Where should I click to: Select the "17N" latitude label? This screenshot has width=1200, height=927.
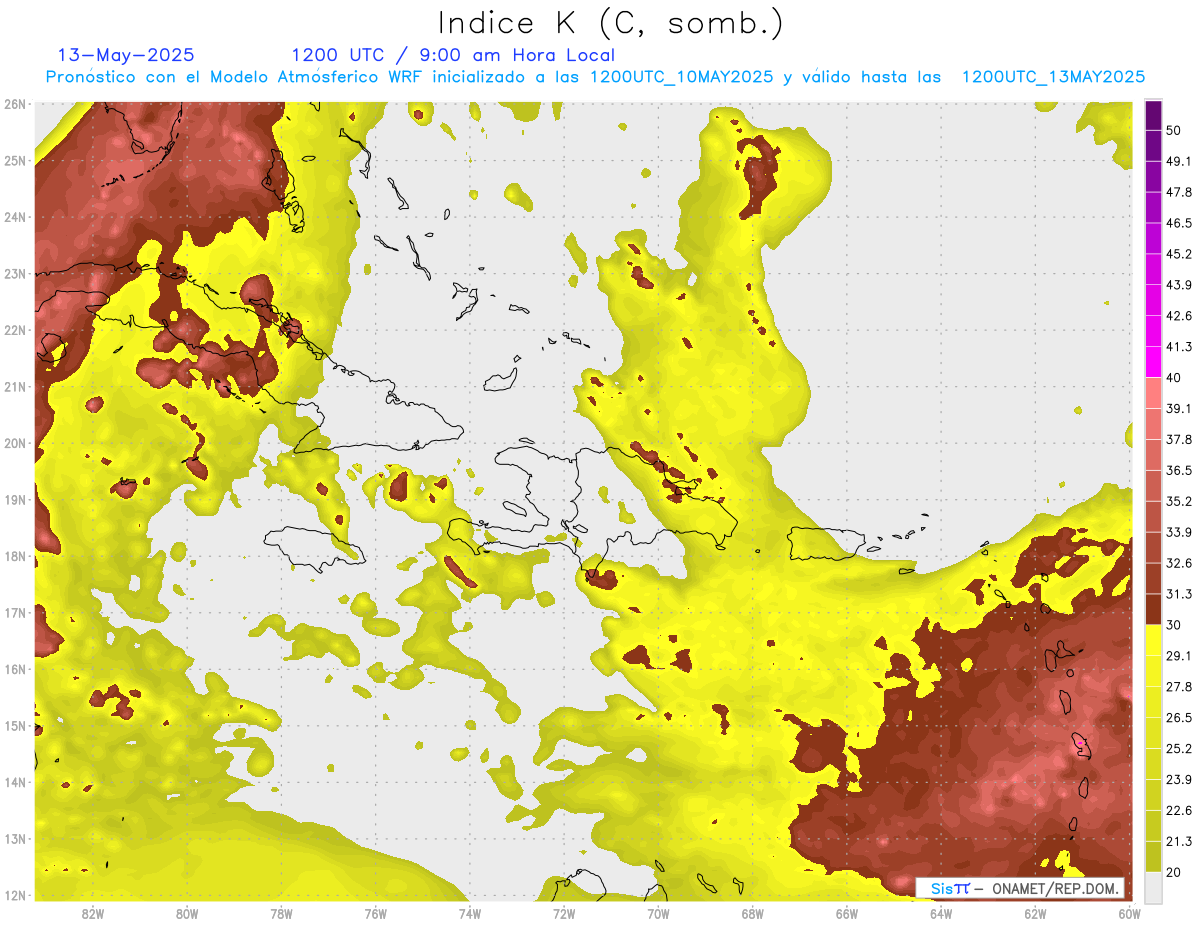pyautogui.click(x=15, y=612)
